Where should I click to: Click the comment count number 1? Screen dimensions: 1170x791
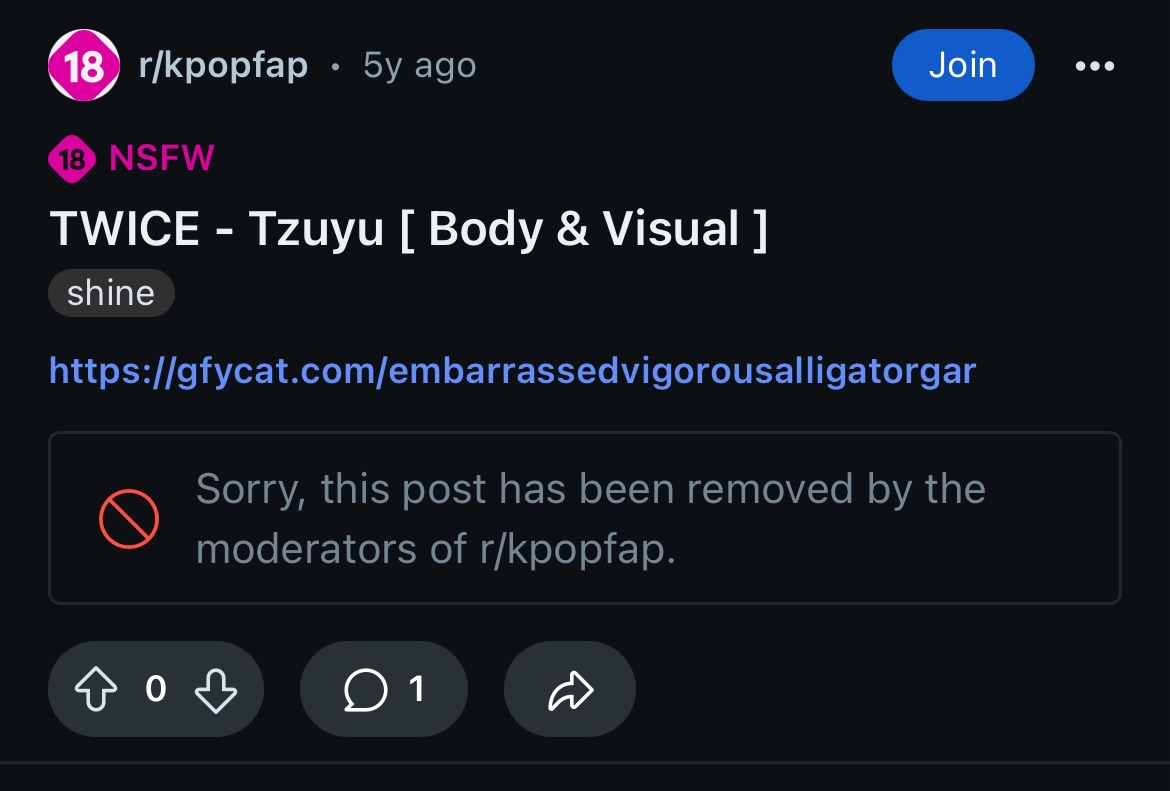[x=416, y=689]
